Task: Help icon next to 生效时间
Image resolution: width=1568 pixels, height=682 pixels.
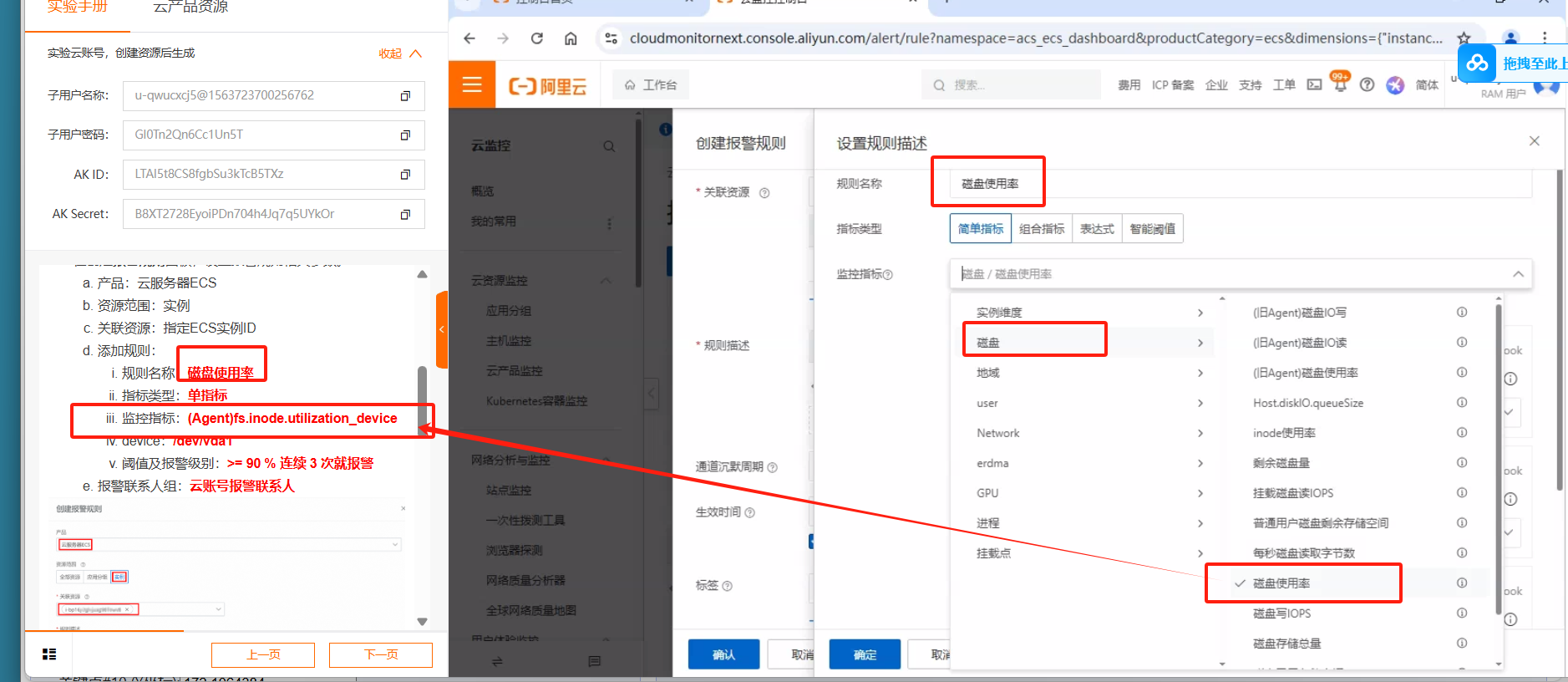Action: 750,512
